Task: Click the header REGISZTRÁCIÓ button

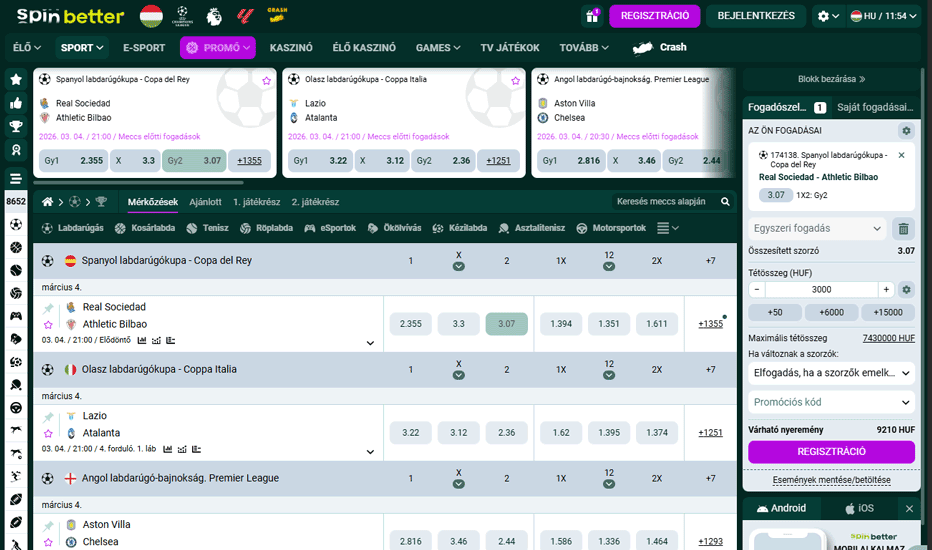Action: pos(654,16)
